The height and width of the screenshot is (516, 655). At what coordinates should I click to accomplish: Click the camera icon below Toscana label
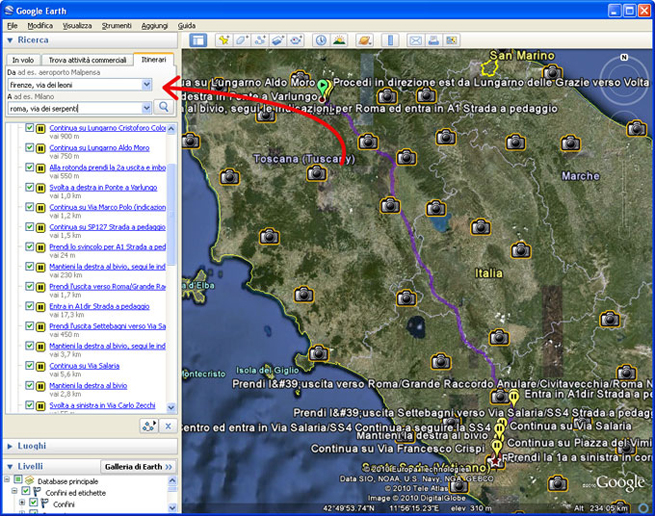pos(316,173)
